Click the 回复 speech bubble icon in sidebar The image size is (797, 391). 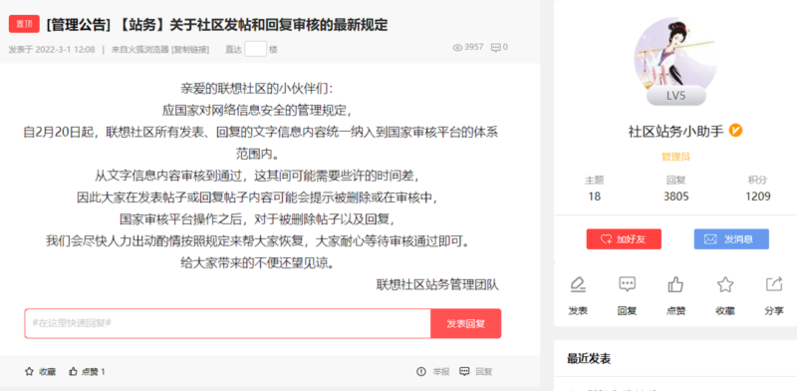click(627, 284)
